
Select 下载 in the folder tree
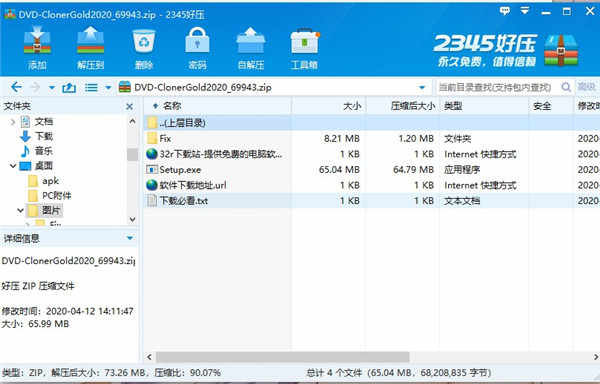click(x=44, y=136)
